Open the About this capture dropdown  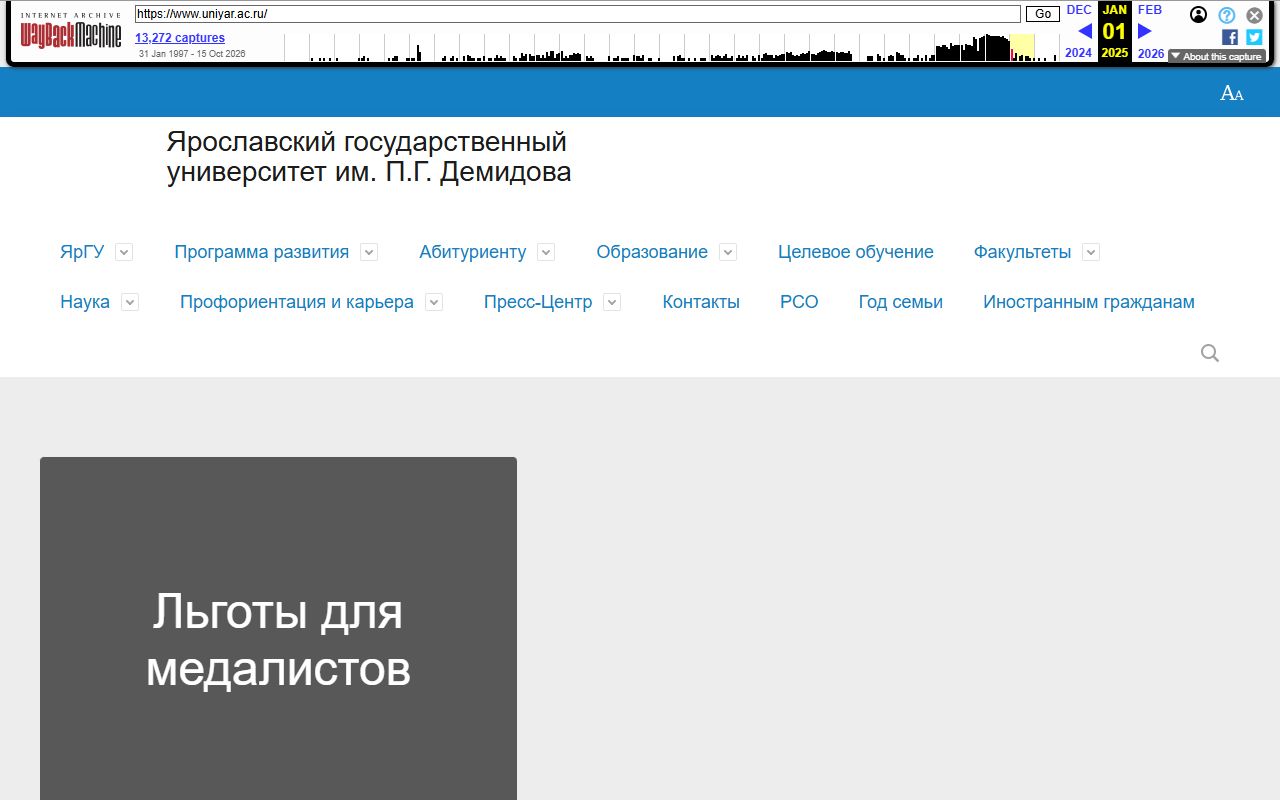coord(1217,57)
